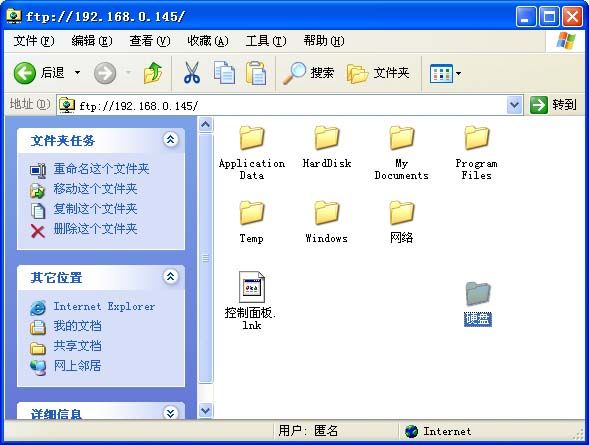This screenshot has width=589, height=445.
Task: Click the Internet Explorer sidebar icon
Action: point(38,308)
